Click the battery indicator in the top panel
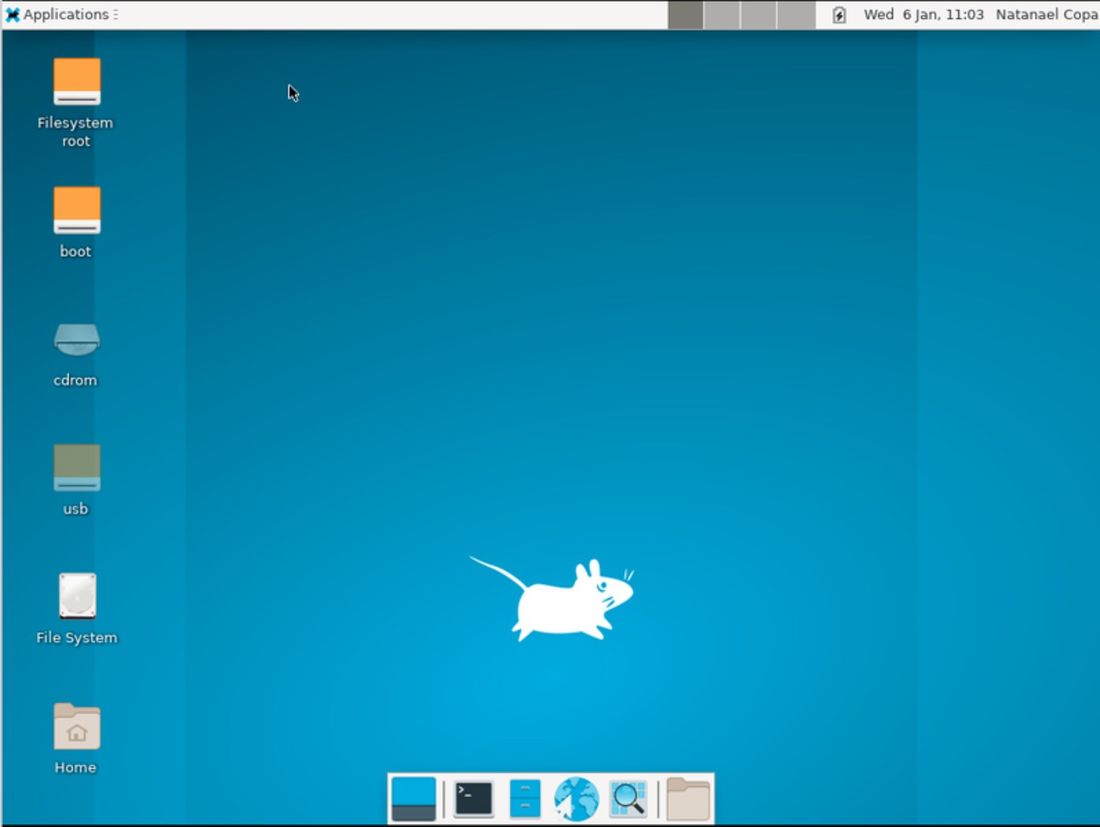Screen dimensions: 1100x827 (838, 14)
